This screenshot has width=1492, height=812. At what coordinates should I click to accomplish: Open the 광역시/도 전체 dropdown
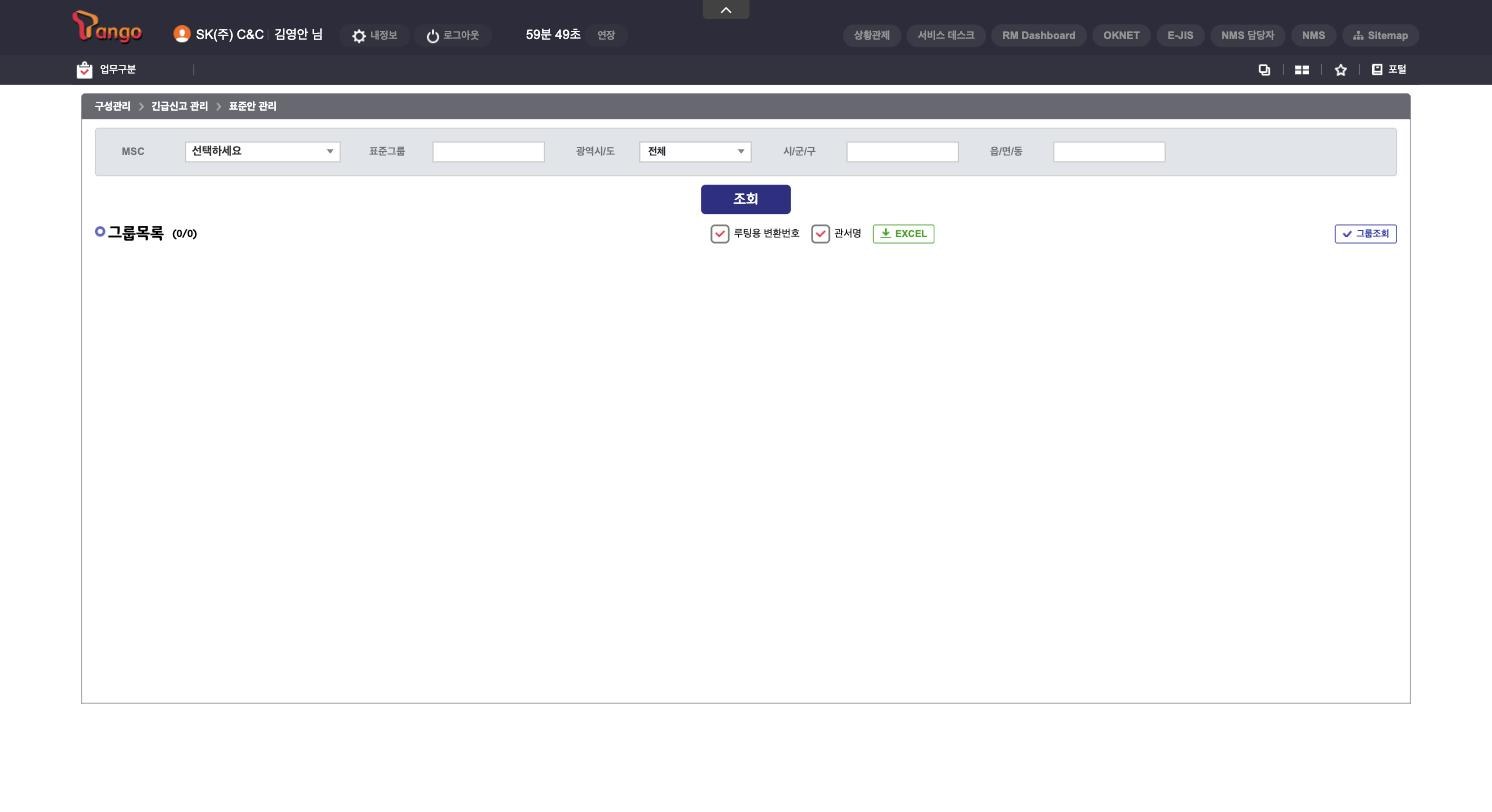pos(695,152)
